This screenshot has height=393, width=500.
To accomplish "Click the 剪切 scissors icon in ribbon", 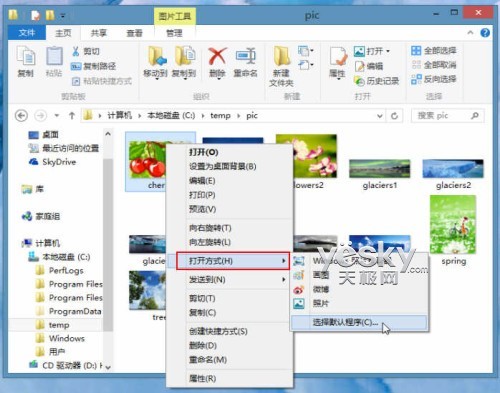I will (x=76, y=51).
